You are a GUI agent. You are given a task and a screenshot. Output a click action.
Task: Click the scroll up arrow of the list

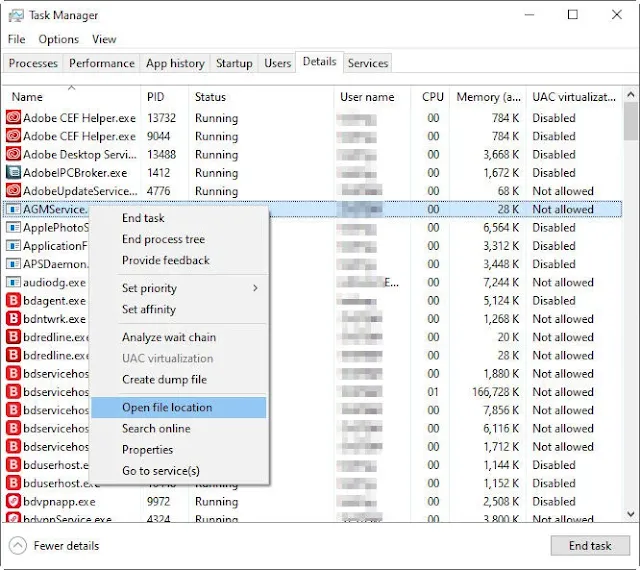(631, 95)
